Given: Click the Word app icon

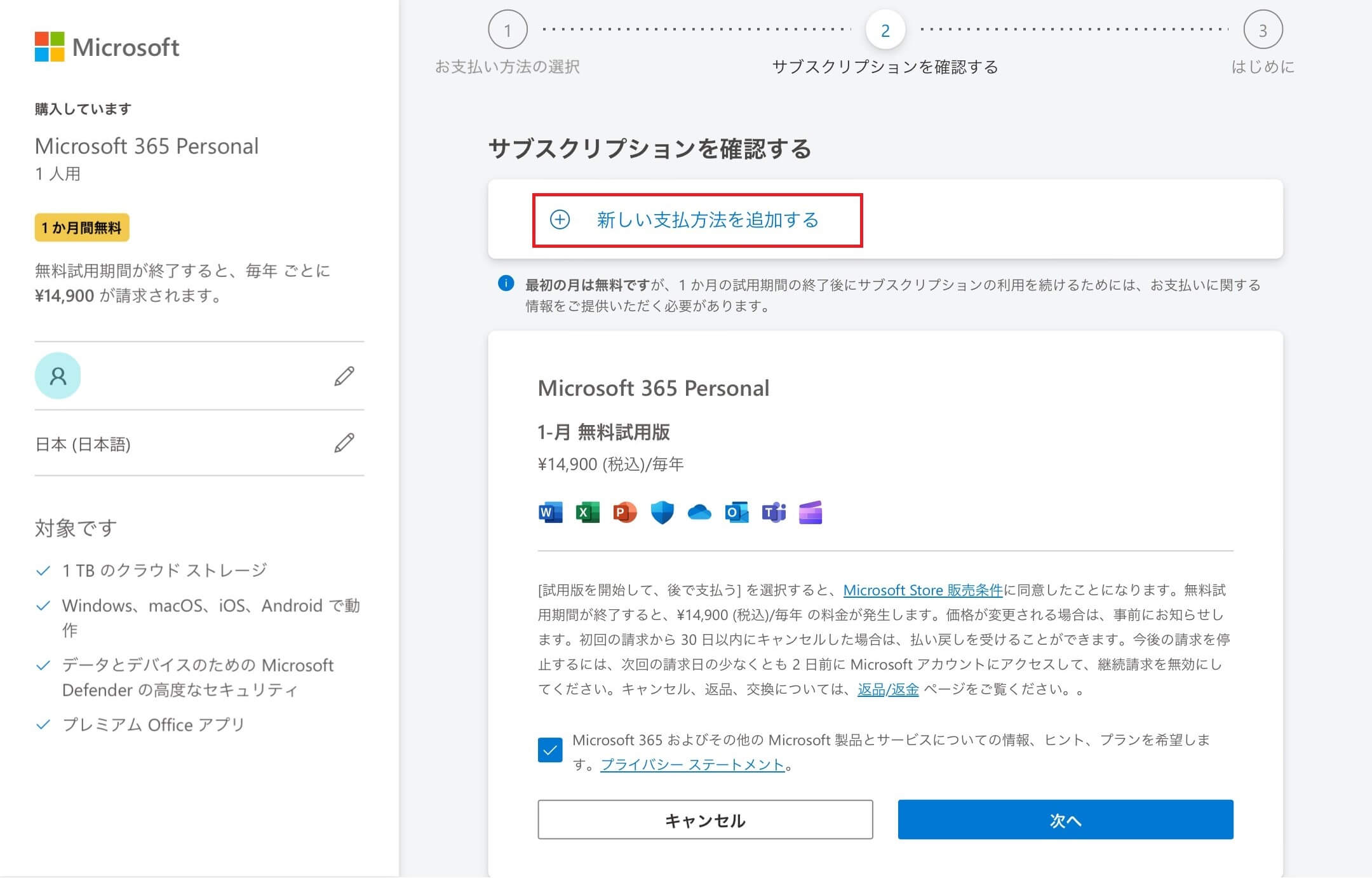Looking at the screenshot, I should click(550, 512).
